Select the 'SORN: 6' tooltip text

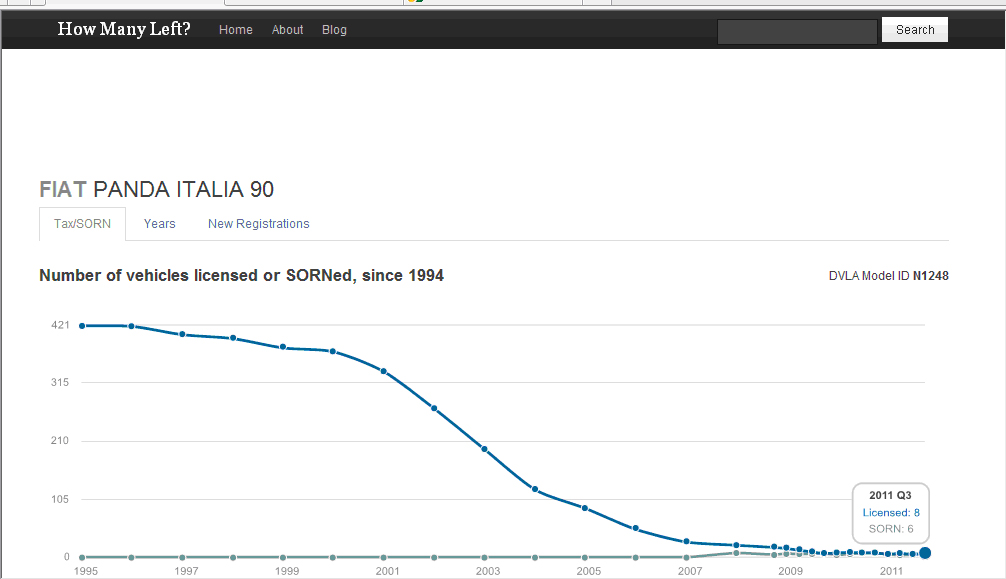point(891,529)
